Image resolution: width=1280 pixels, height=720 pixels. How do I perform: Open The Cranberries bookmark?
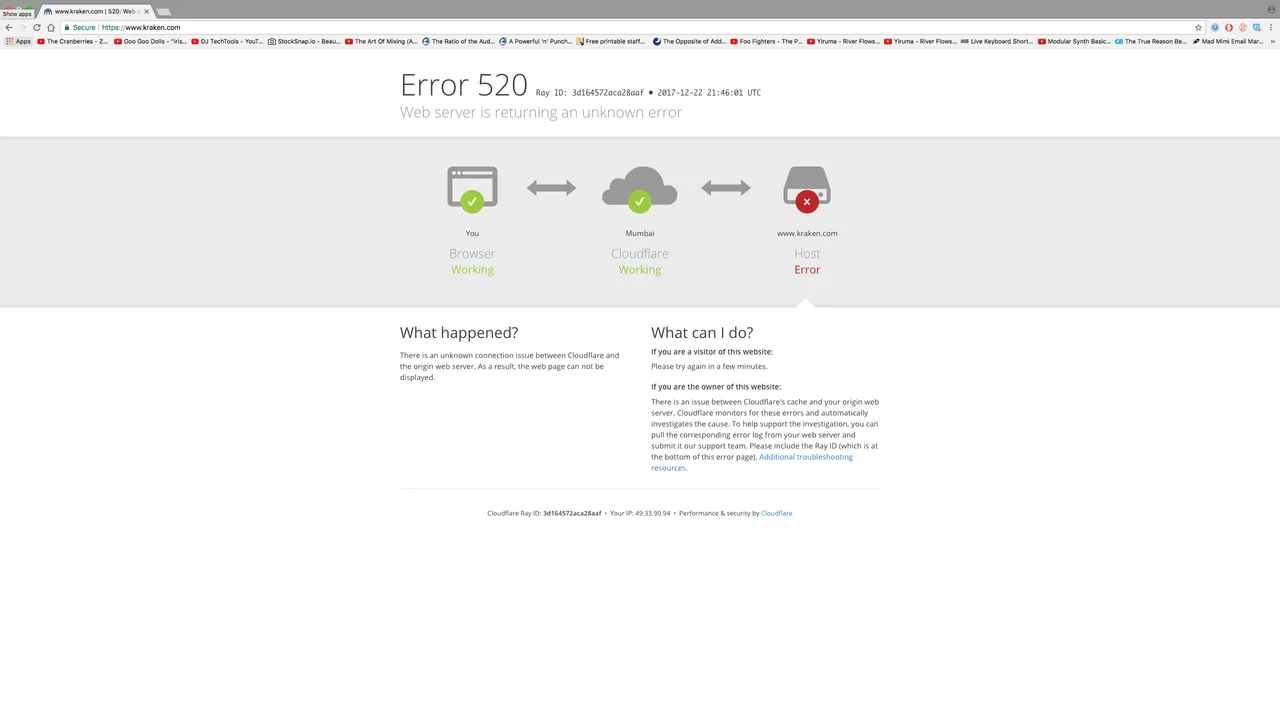(73, 41)
